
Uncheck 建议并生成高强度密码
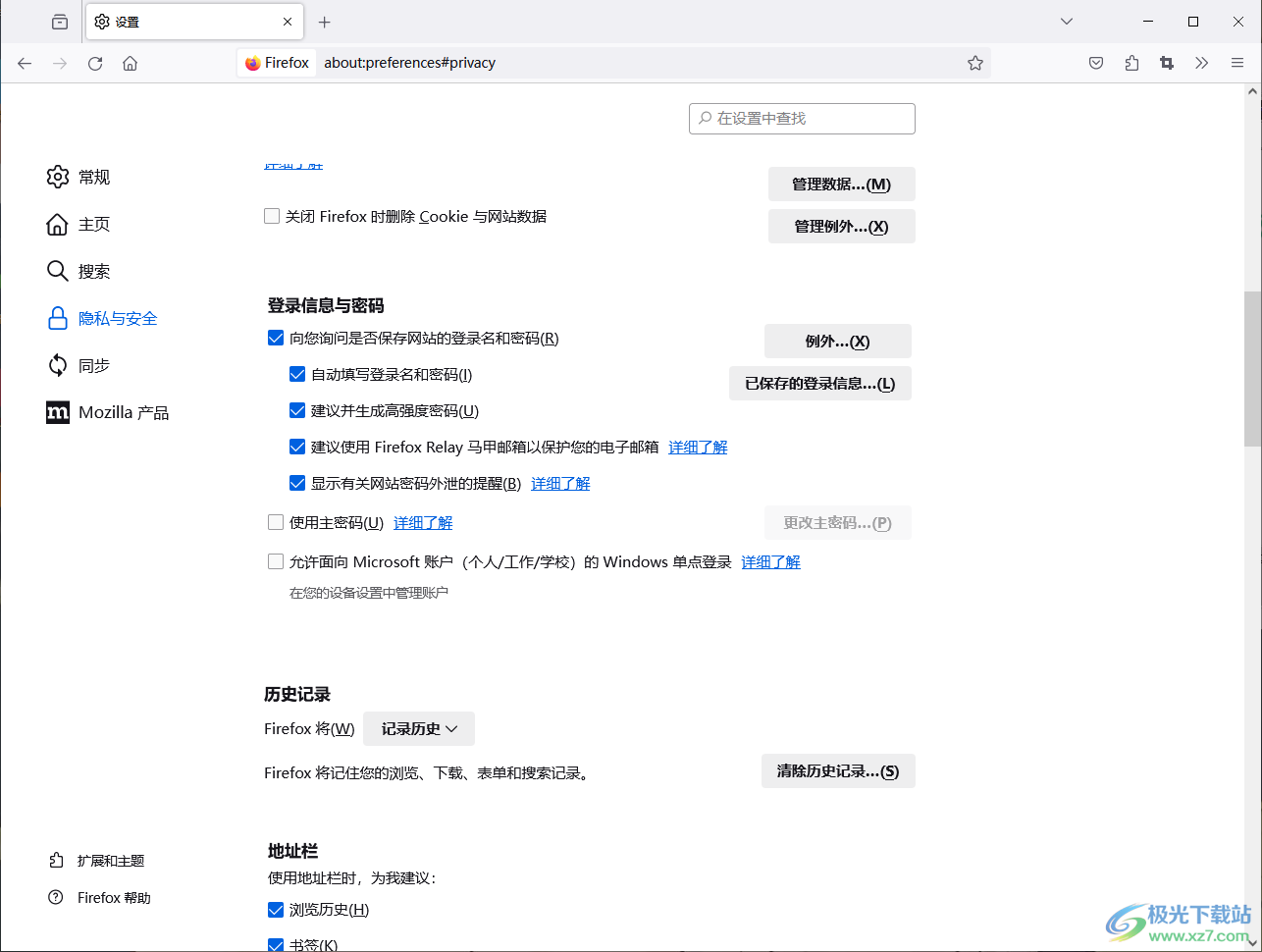click(x=297, y=410)
